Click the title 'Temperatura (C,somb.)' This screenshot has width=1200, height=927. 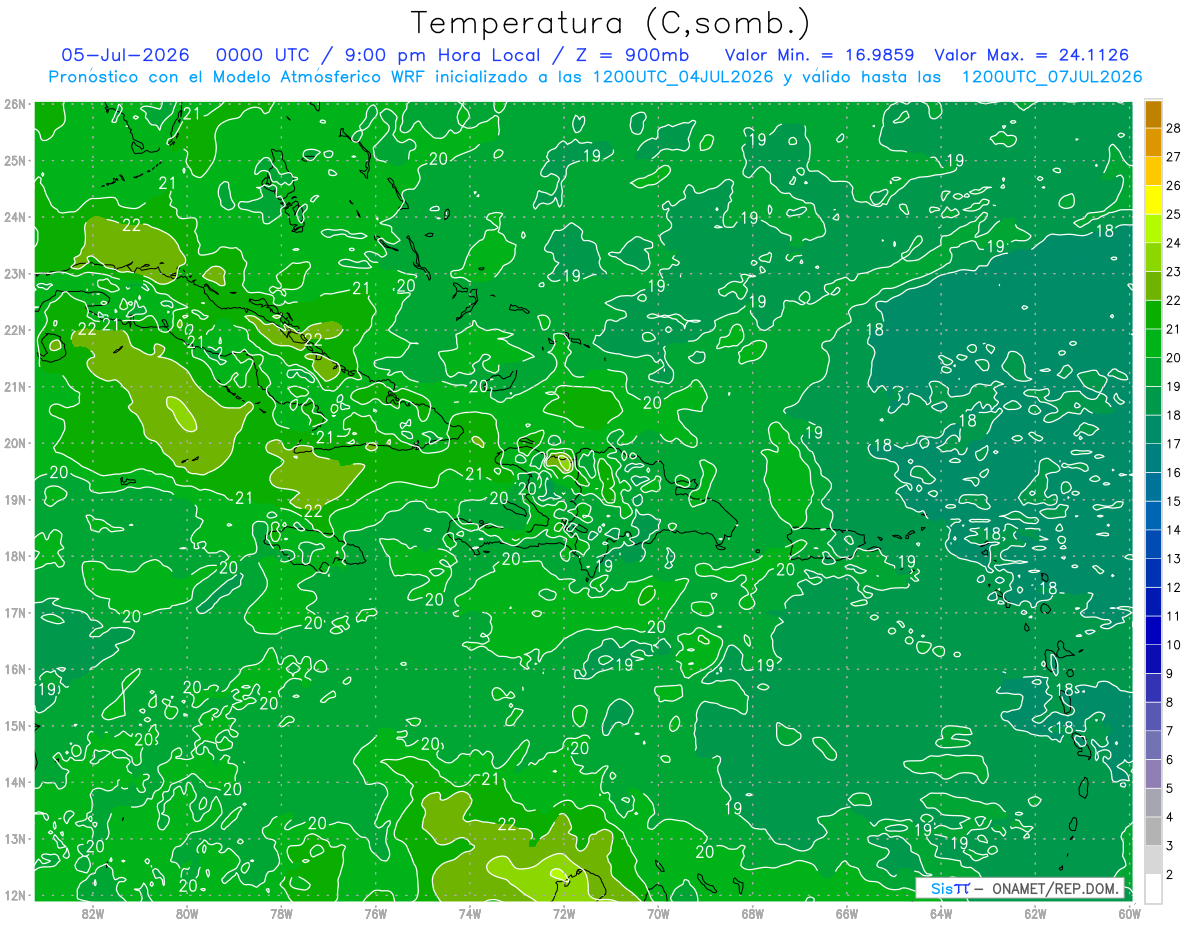point(611,23)
